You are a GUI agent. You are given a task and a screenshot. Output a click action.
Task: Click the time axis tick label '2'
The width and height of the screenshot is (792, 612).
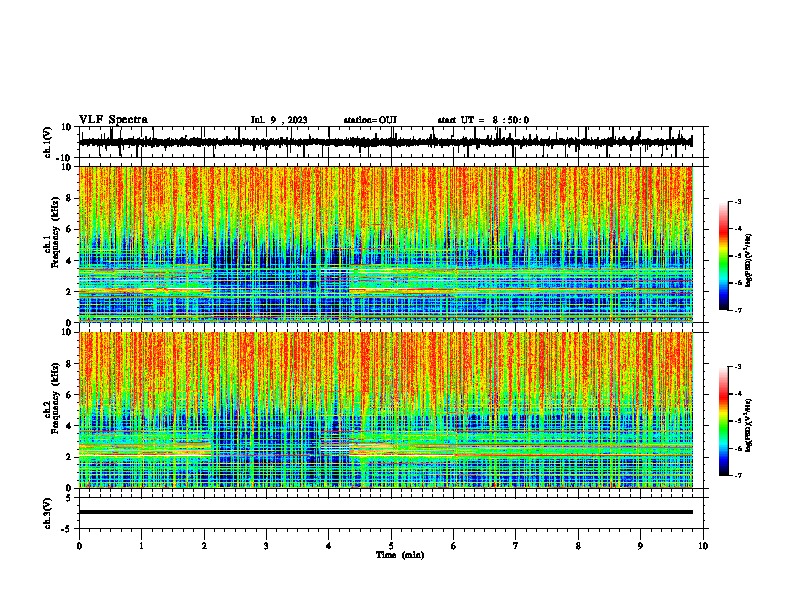click(204, 546)
